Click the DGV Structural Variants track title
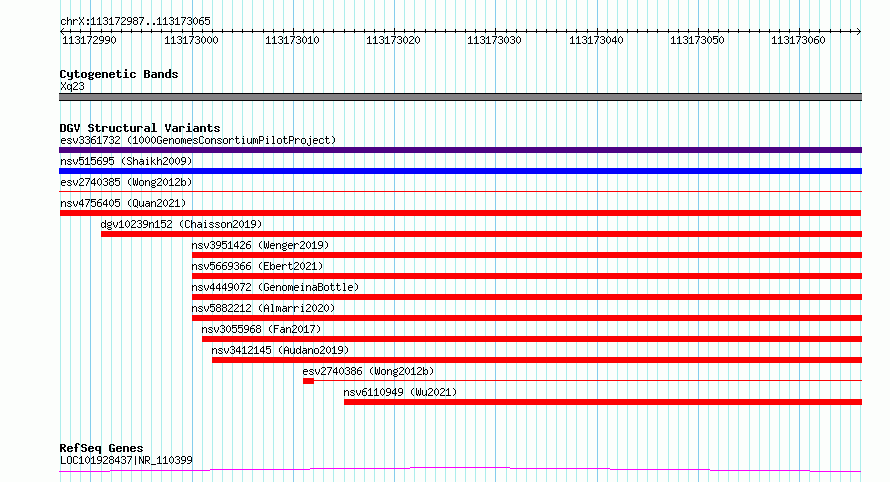890x482 pixels. pyautogui.click(x=140, y=128)
